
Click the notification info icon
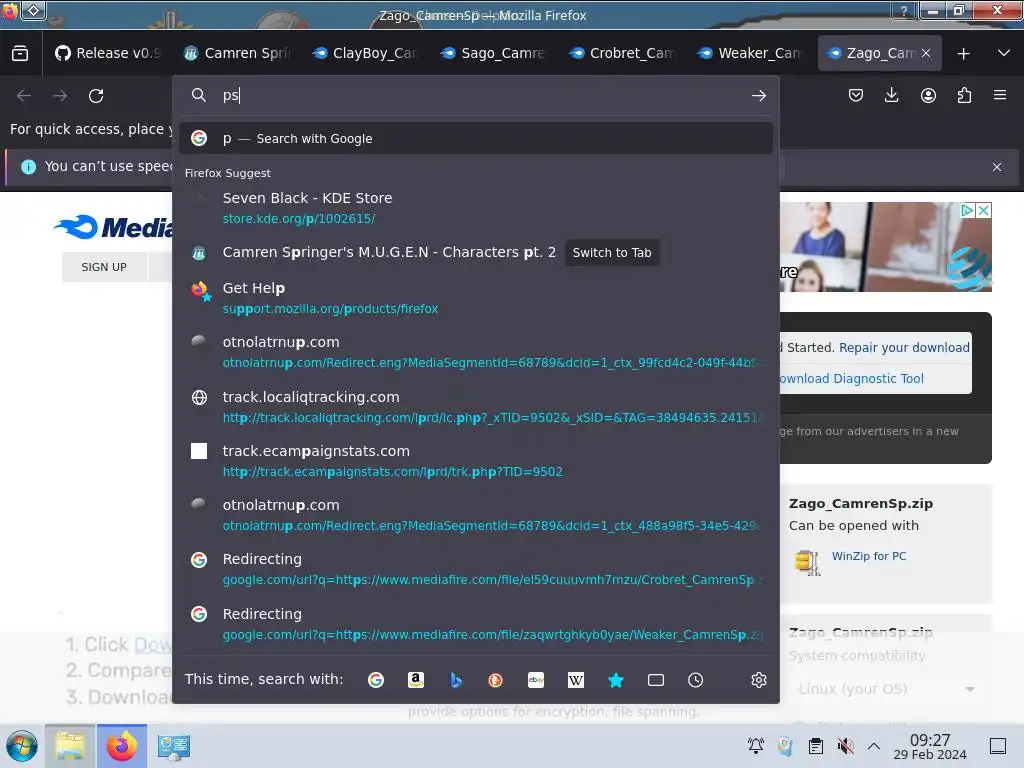point(28,167)
